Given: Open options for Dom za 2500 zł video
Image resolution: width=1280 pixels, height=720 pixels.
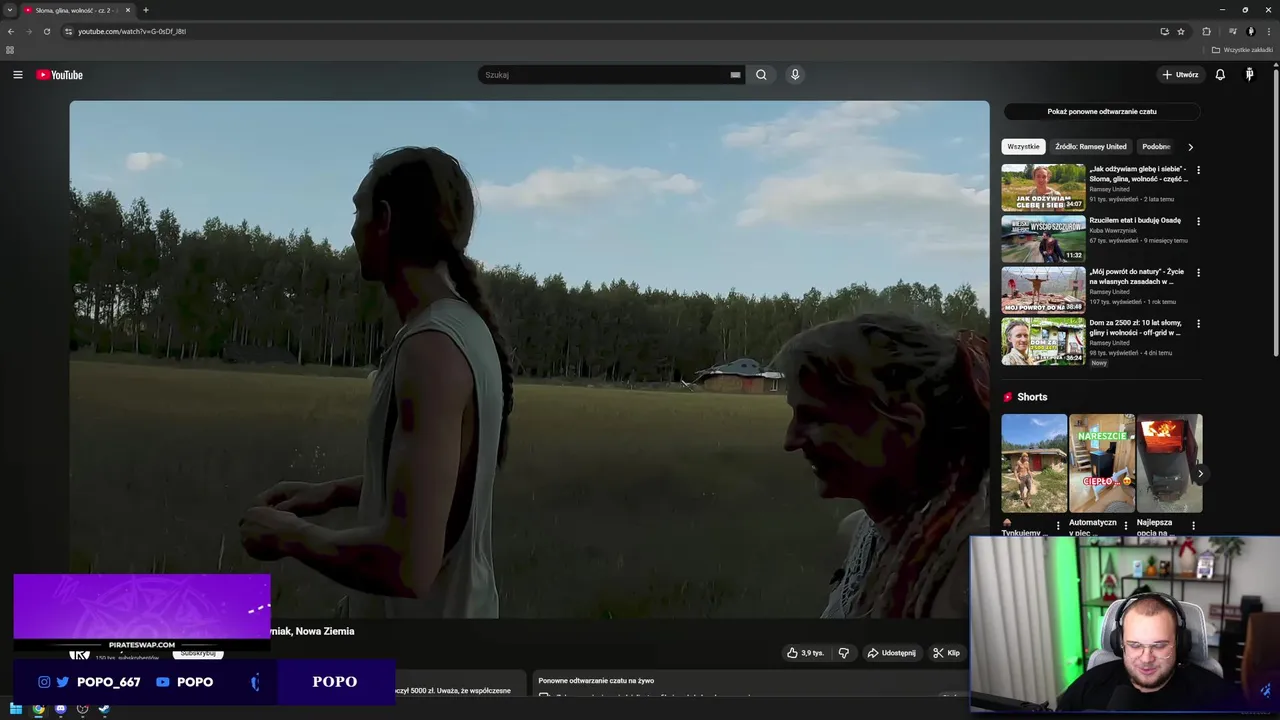Looking at the screenshot, I should [1198, 324].
